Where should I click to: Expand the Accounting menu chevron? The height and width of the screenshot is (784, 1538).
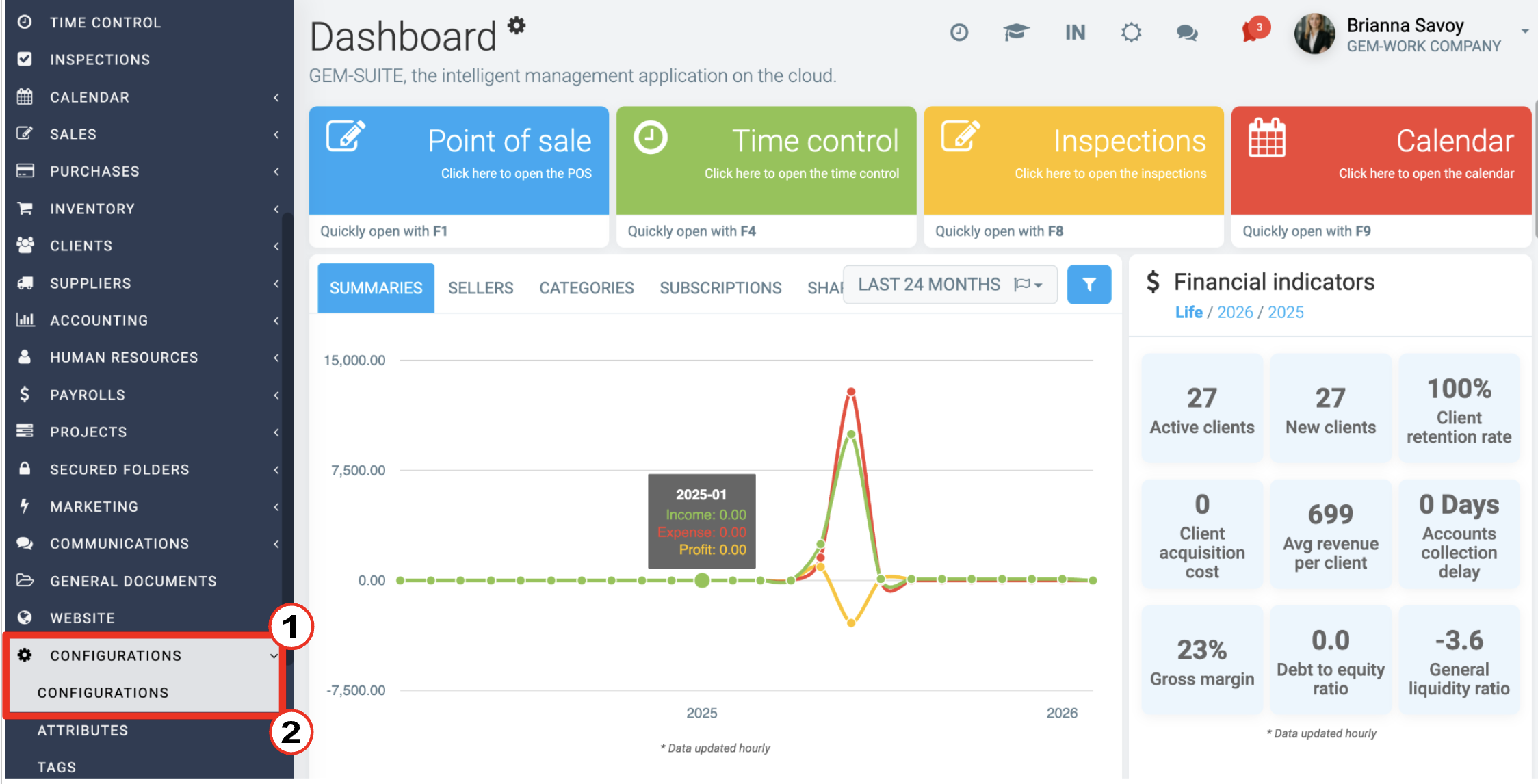coord(276,320)
